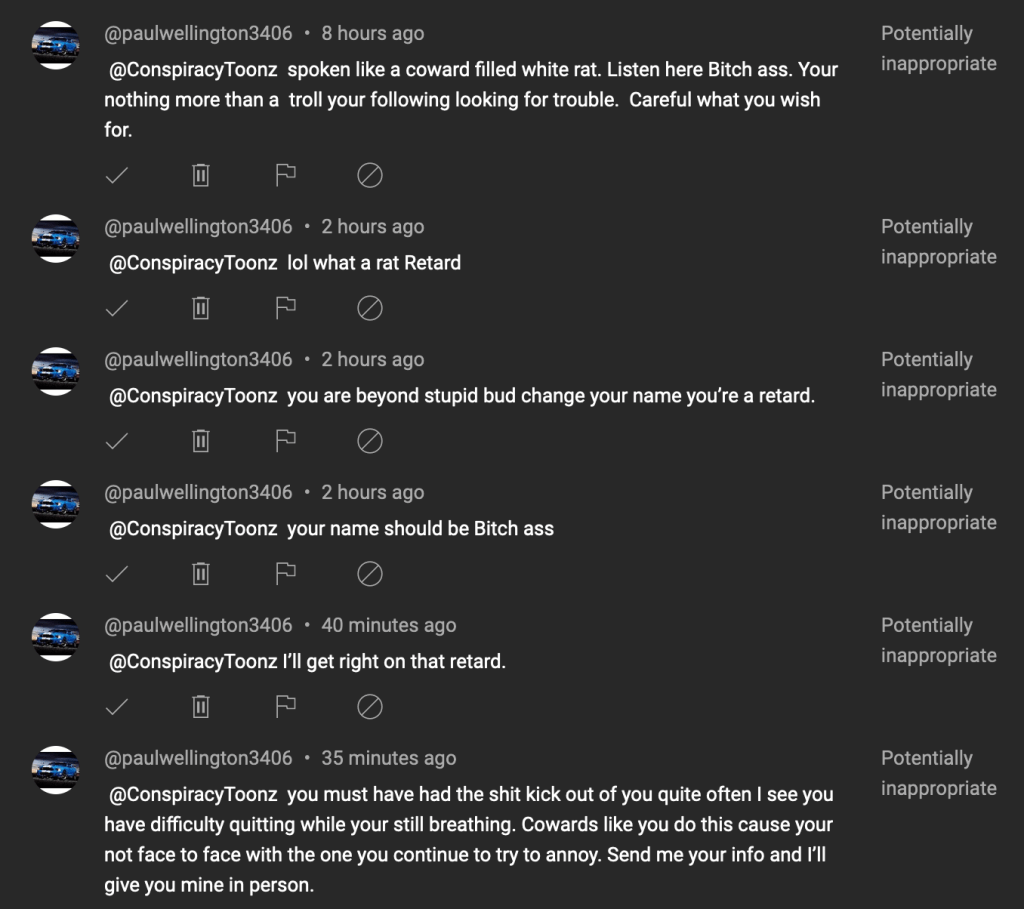Click the avatar beside the 35 minutes ago comment
Viewport: 1024px width, 909px height.
pyautogui.click(x=56, y=770)
